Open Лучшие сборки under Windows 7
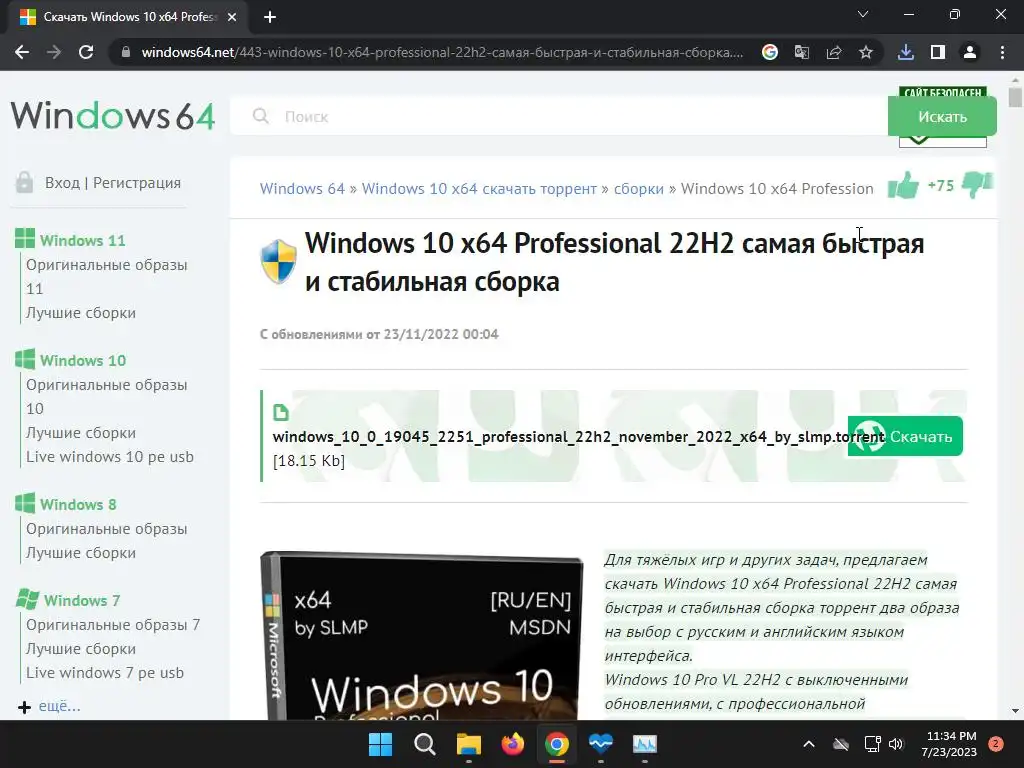Image resolution: width=1024 pixels, height=768 pixels. coord(81,648)
